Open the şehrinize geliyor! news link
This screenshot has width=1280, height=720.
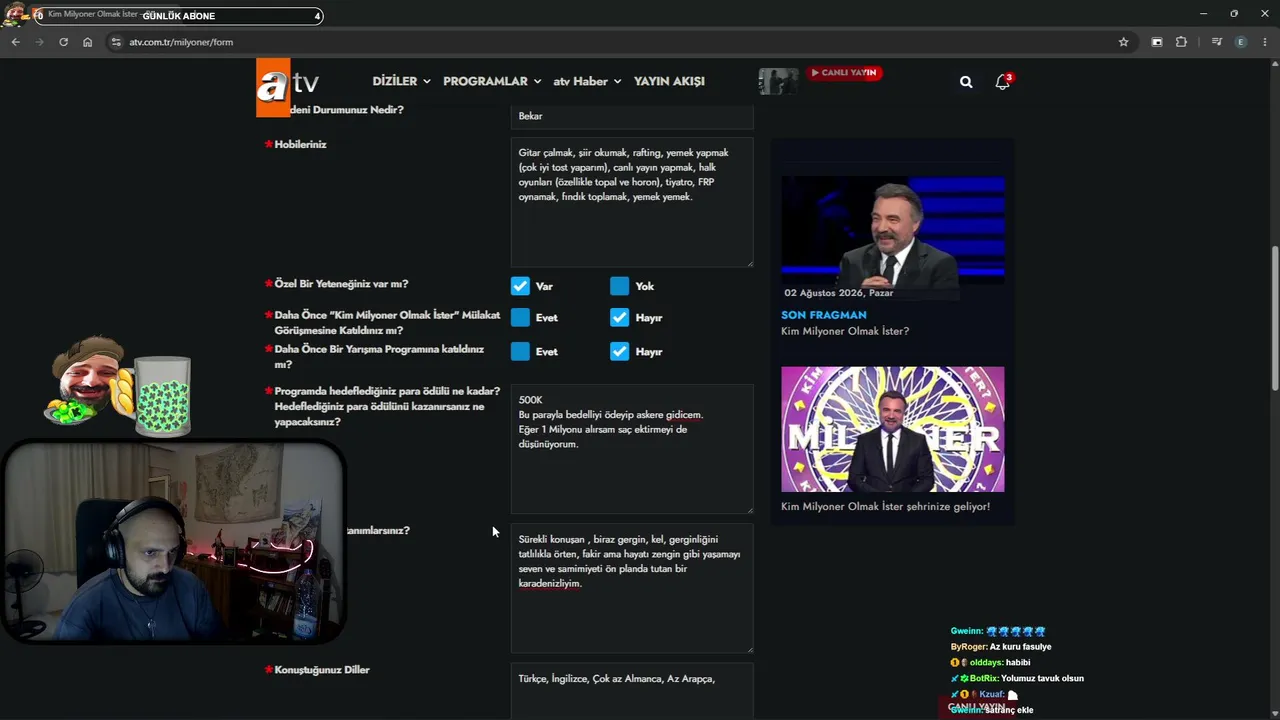click(x=885, y=507)
